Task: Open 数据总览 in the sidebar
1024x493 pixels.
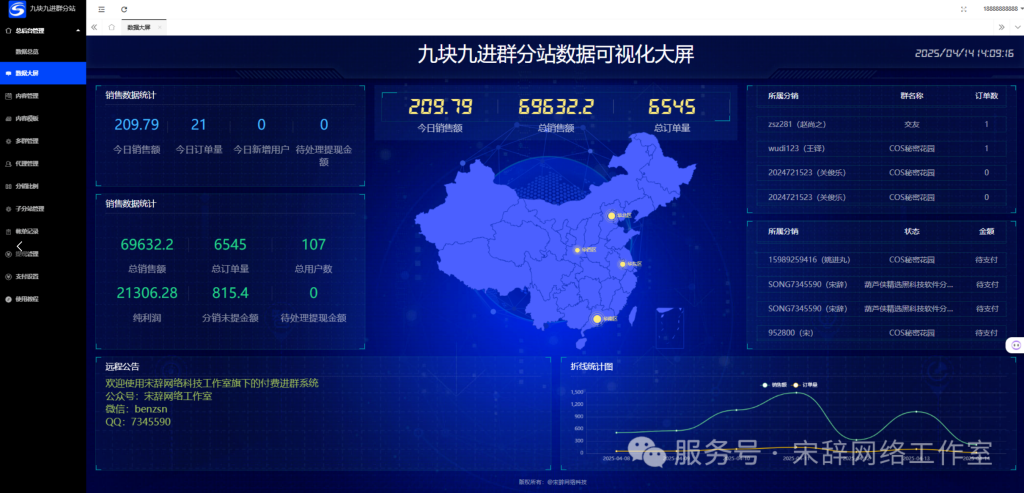Action: [43, 51]
